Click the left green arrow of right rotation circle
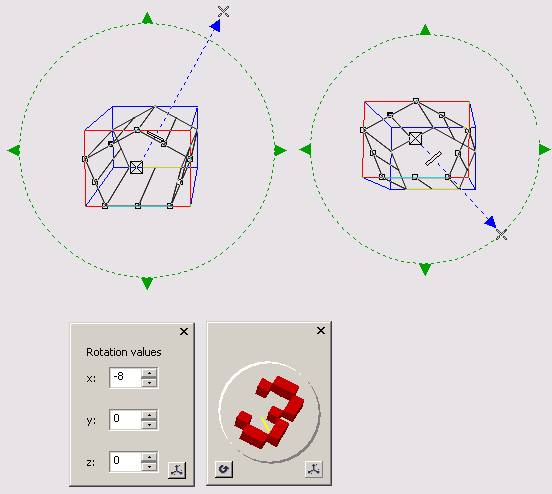 click(305, 150)
